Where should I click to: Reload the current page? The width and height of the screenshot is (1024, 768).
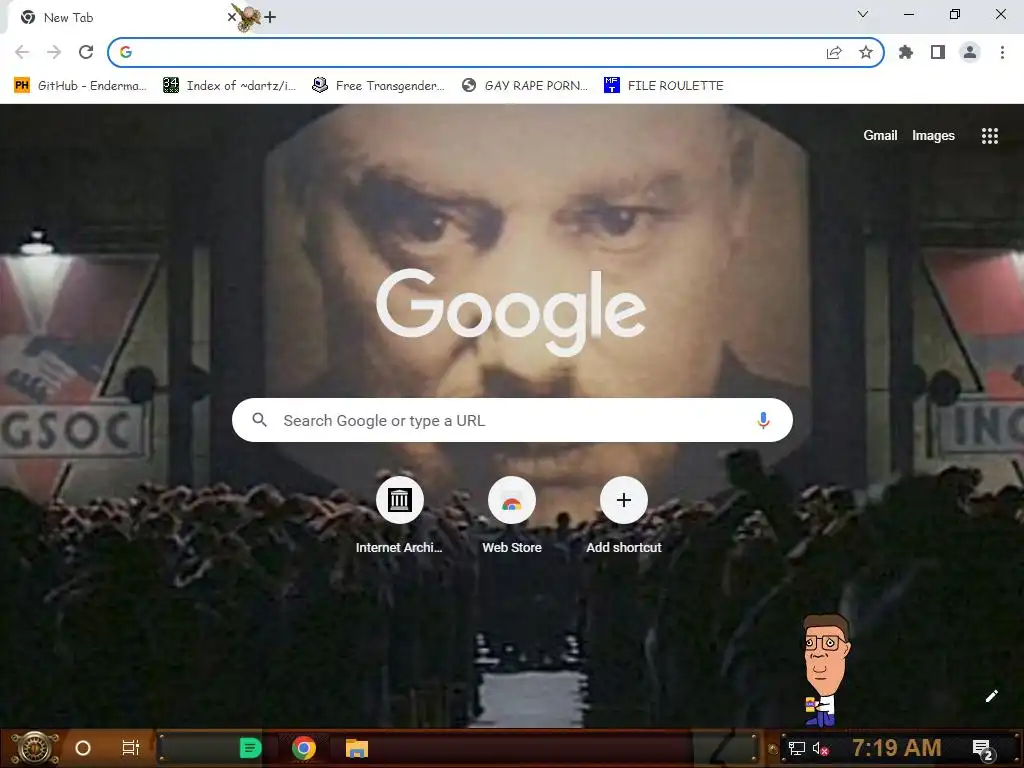coord(86,52)
